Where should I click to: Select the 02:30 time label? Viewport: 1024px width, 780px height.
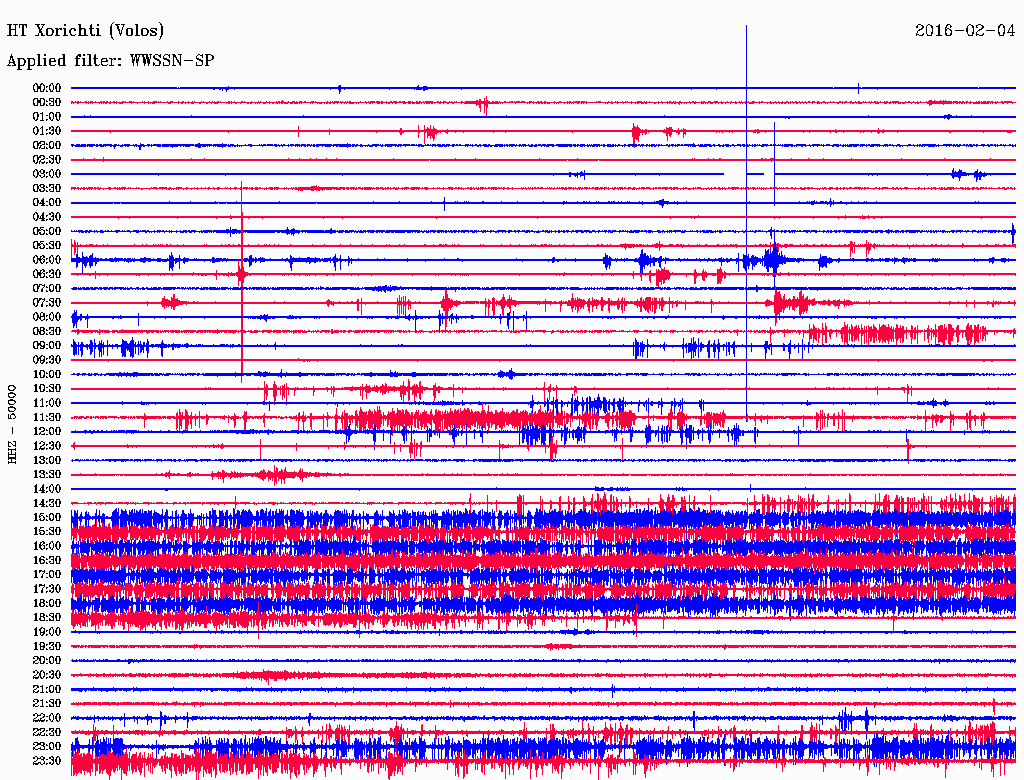[x=47, y=159]
